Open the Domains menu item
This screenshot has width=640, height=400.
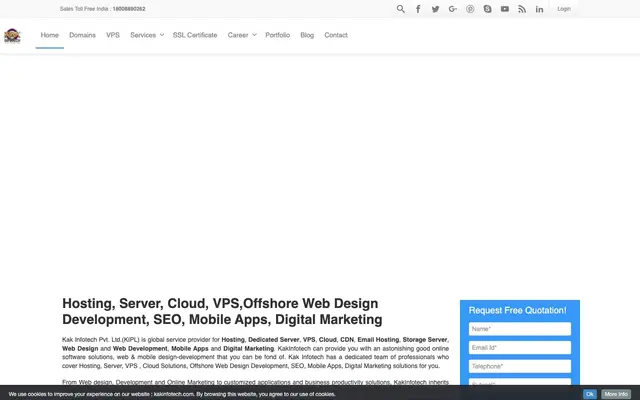tap(82, 35)
